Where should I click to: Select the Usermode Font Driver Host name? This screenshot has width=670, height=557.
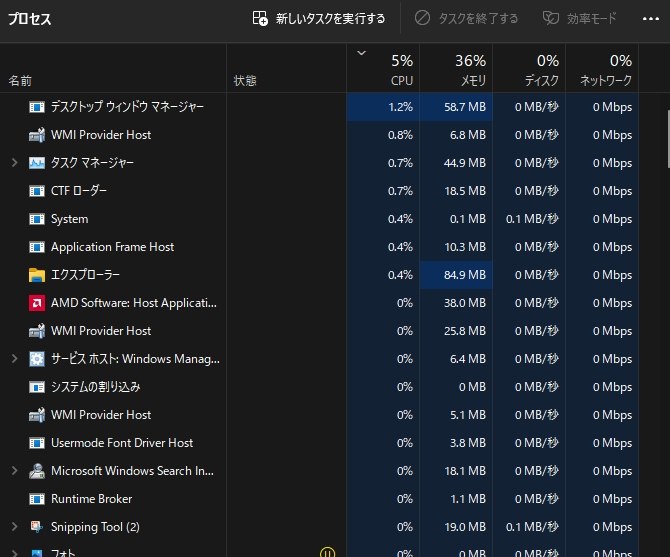[x=122, y=443]
